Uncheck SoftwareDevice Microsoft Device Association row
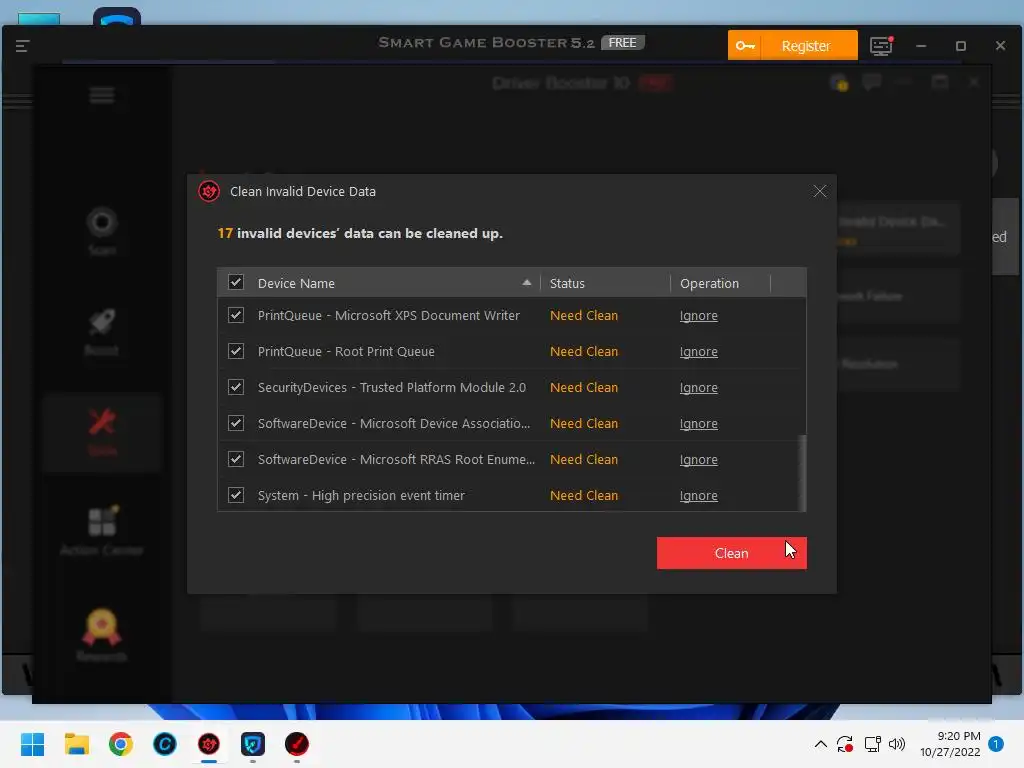 click(236, 423)
